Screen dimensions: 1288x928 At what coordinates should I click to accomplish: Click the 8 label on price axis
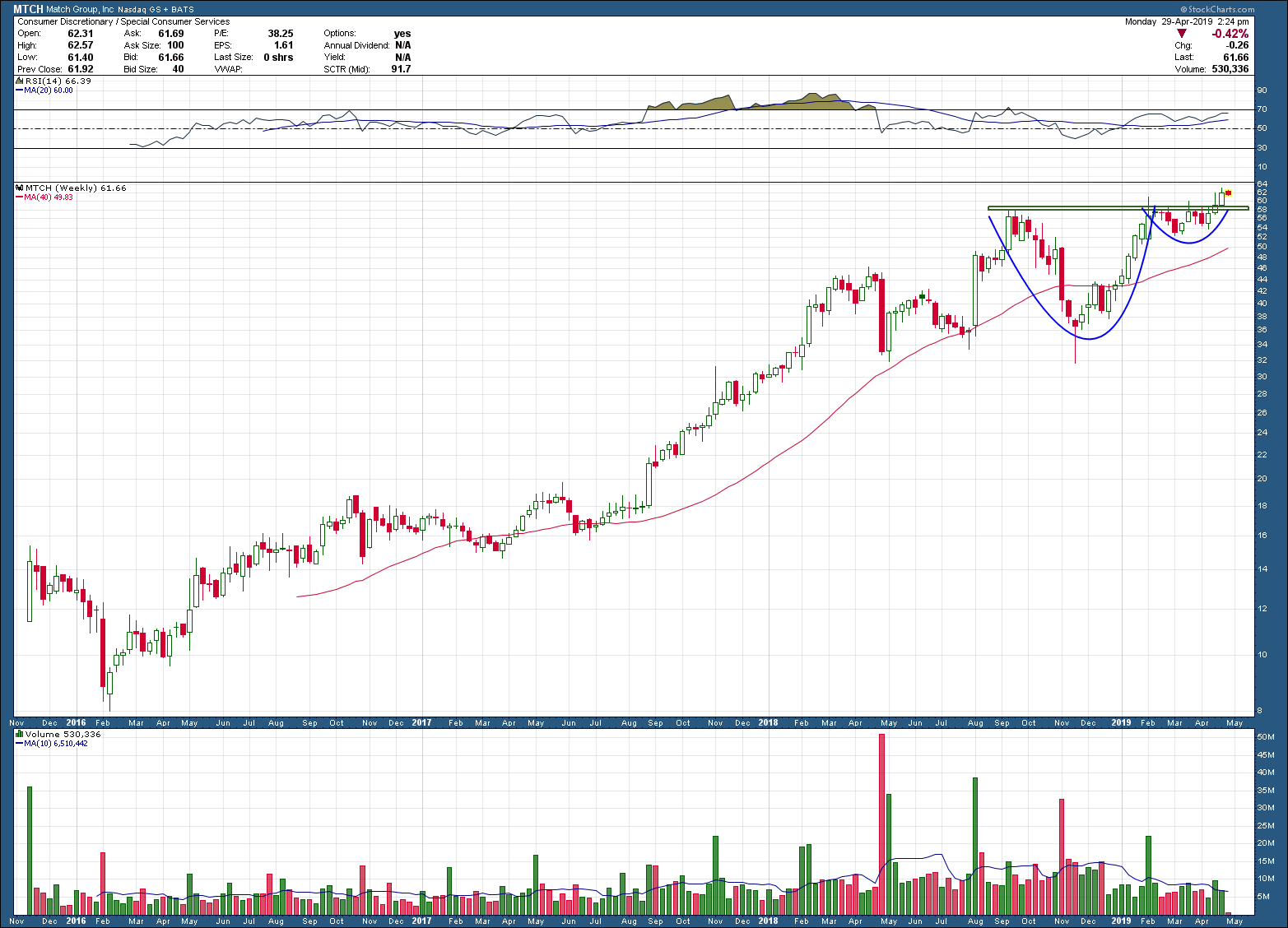click(1259, 711)
